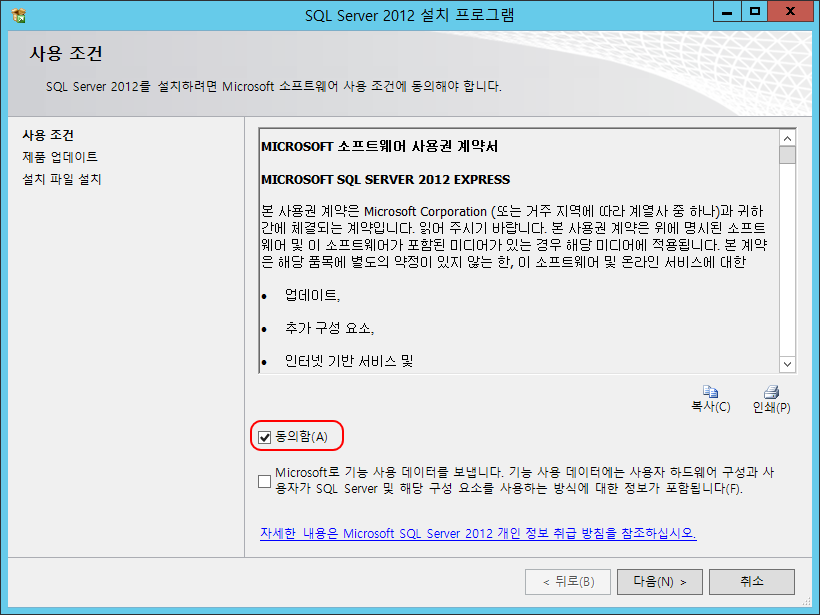Image resolution: width=820 pixels, height=615 pixels.
Task: Select the 설치 파일 설치 step in sidebar
Action: coord(62,179)
